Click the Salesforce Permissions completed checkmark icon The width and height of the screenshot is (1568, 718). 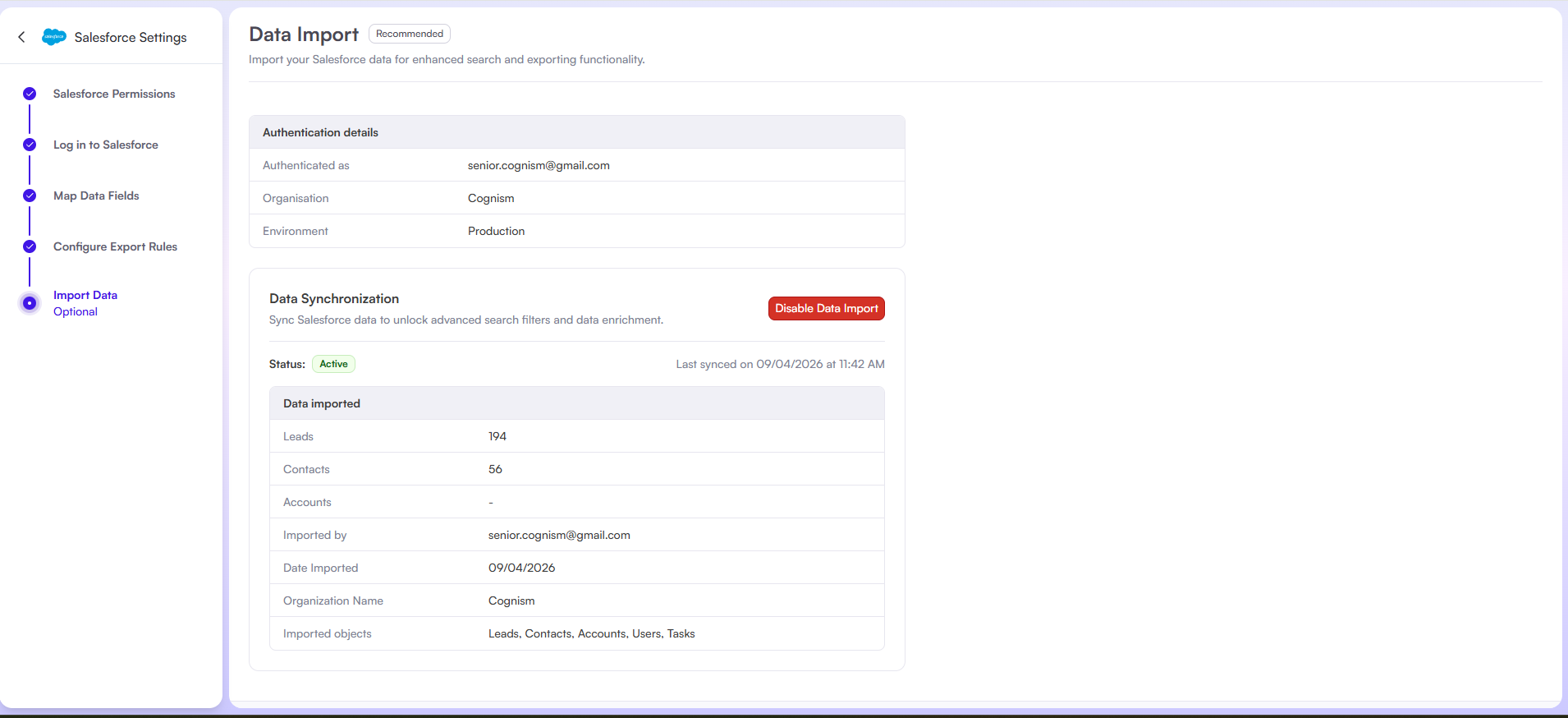(x=30, y=94)
